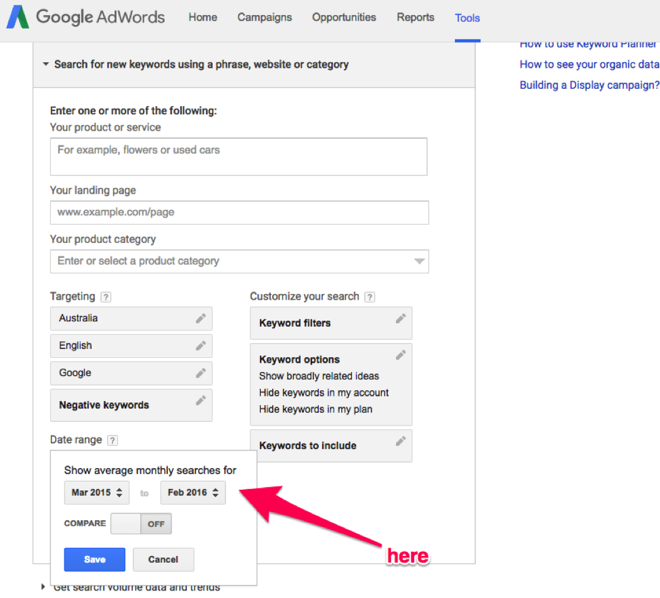The height and width of the screenshot is (598, 660).
Task: Toggle the COMPARE switch
Action: coord(141,524)
